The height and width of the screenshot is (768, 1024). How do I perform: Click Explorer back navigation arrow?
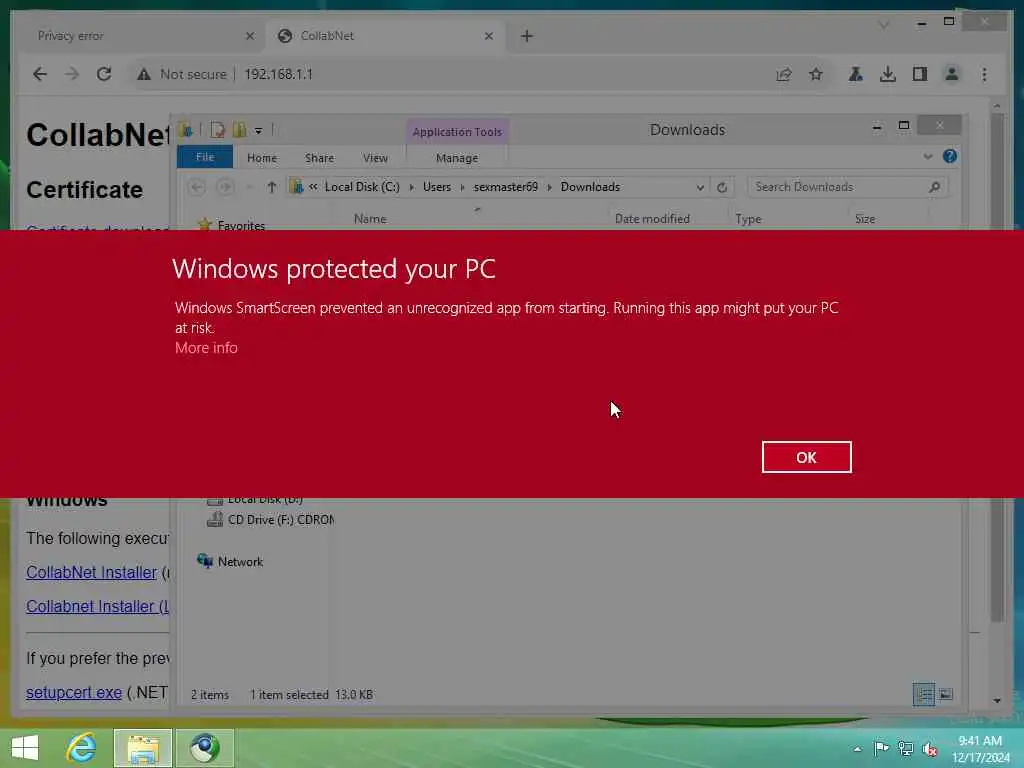point(196,187)
